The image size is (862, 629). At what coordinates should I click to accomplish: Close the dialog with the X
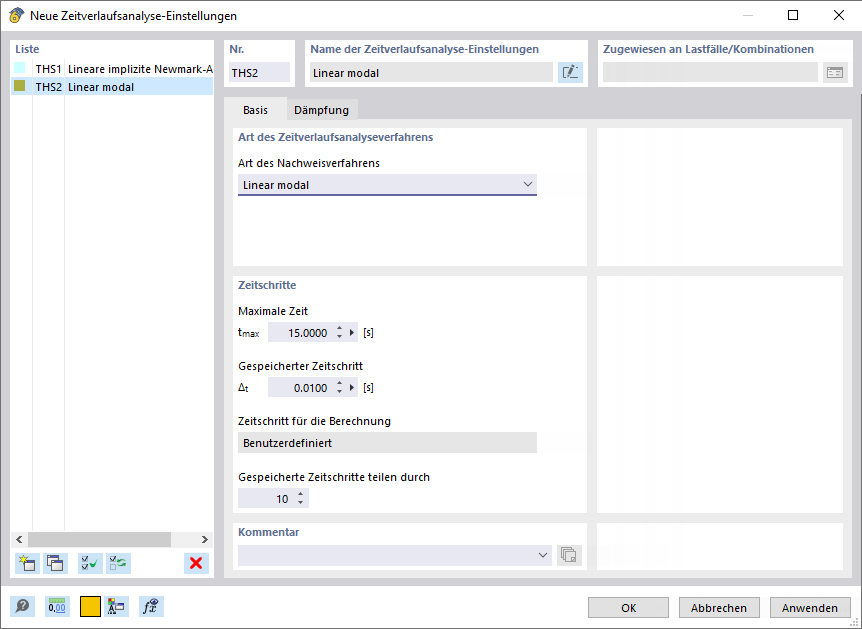click(x=839, y=15)
